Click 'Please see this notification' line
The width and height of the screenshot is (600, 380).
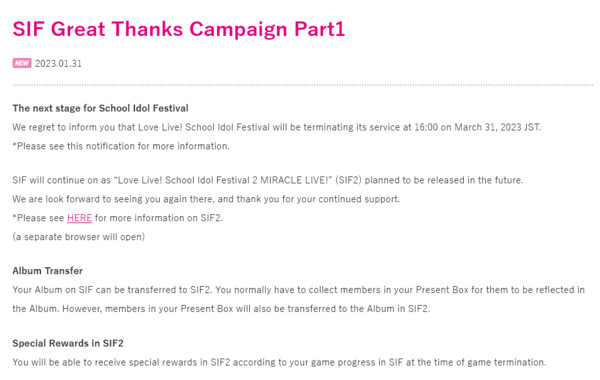coord(121,146)
